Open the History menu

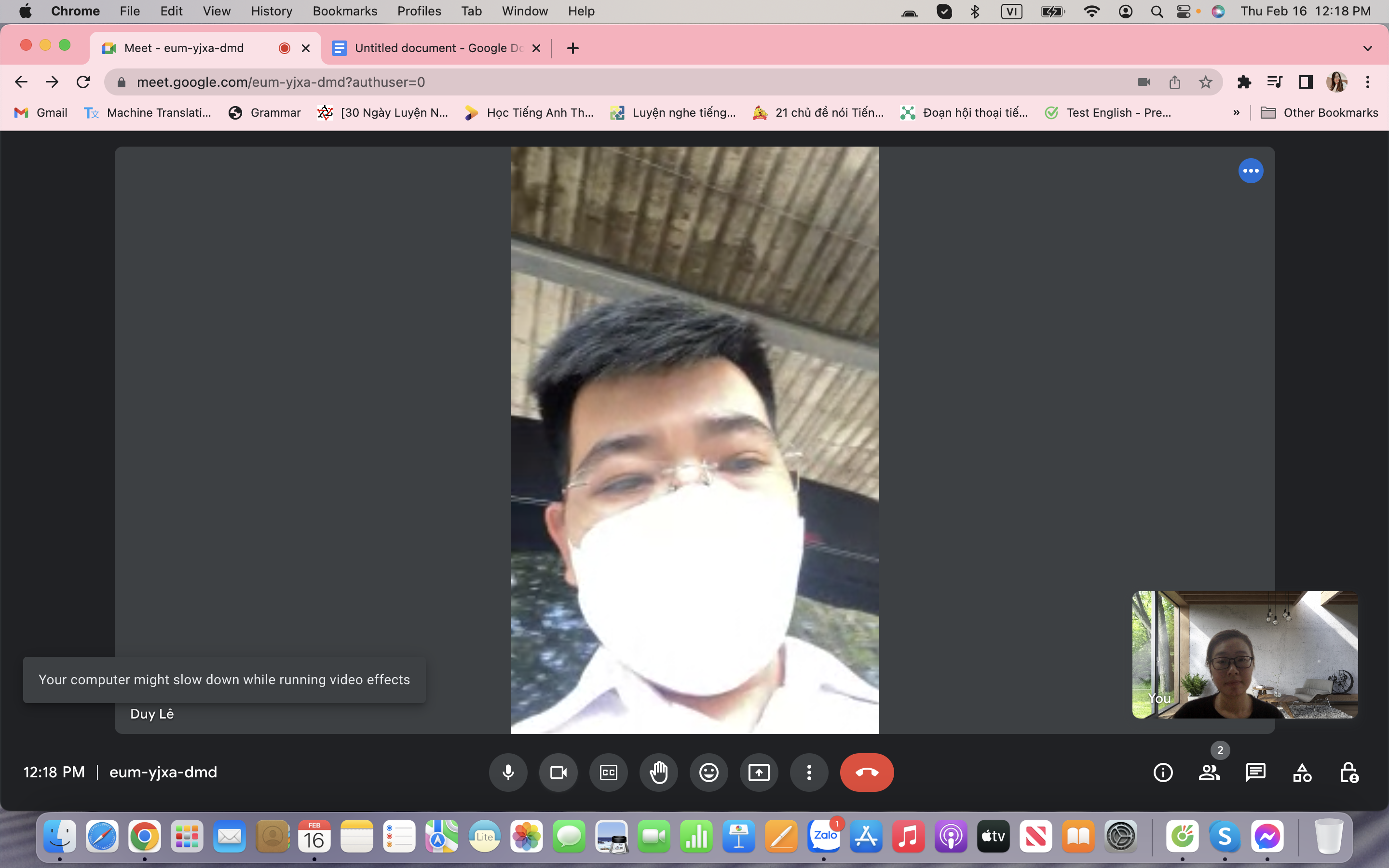pos(272,12)
